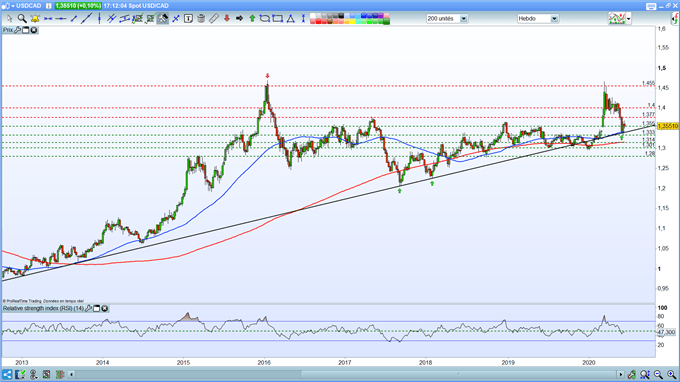
Task: Click the 2016 year label on time axis
Action: [x=264, y=362]
